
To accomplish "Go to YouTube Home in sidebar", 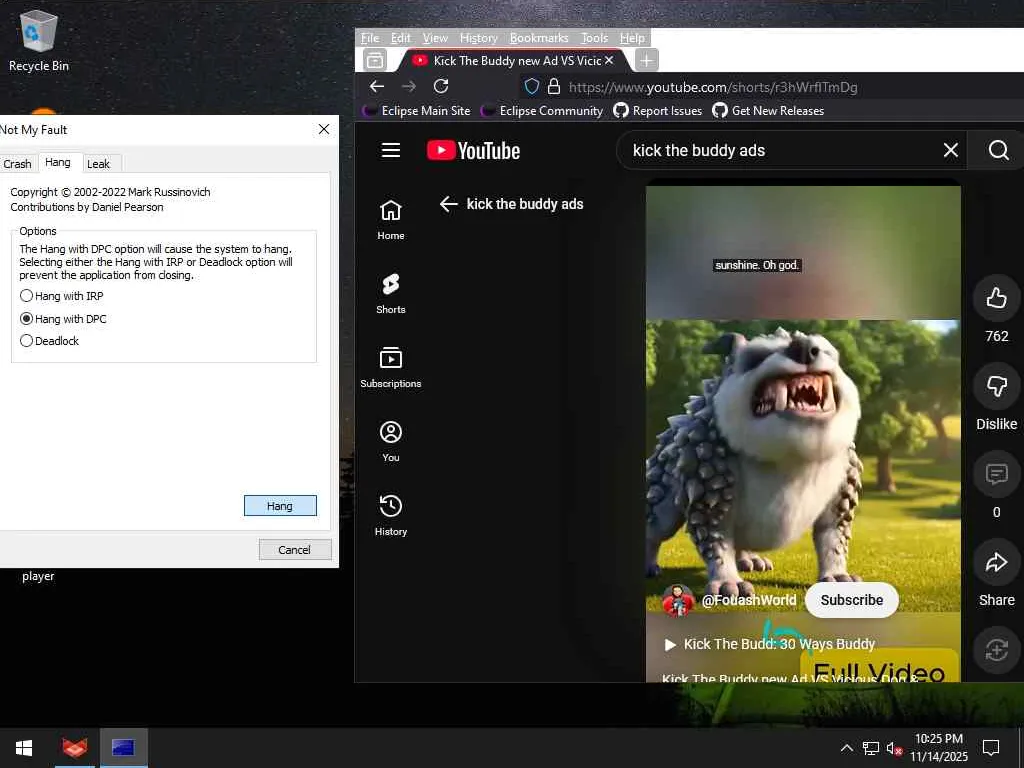I will tap(391, 220).
